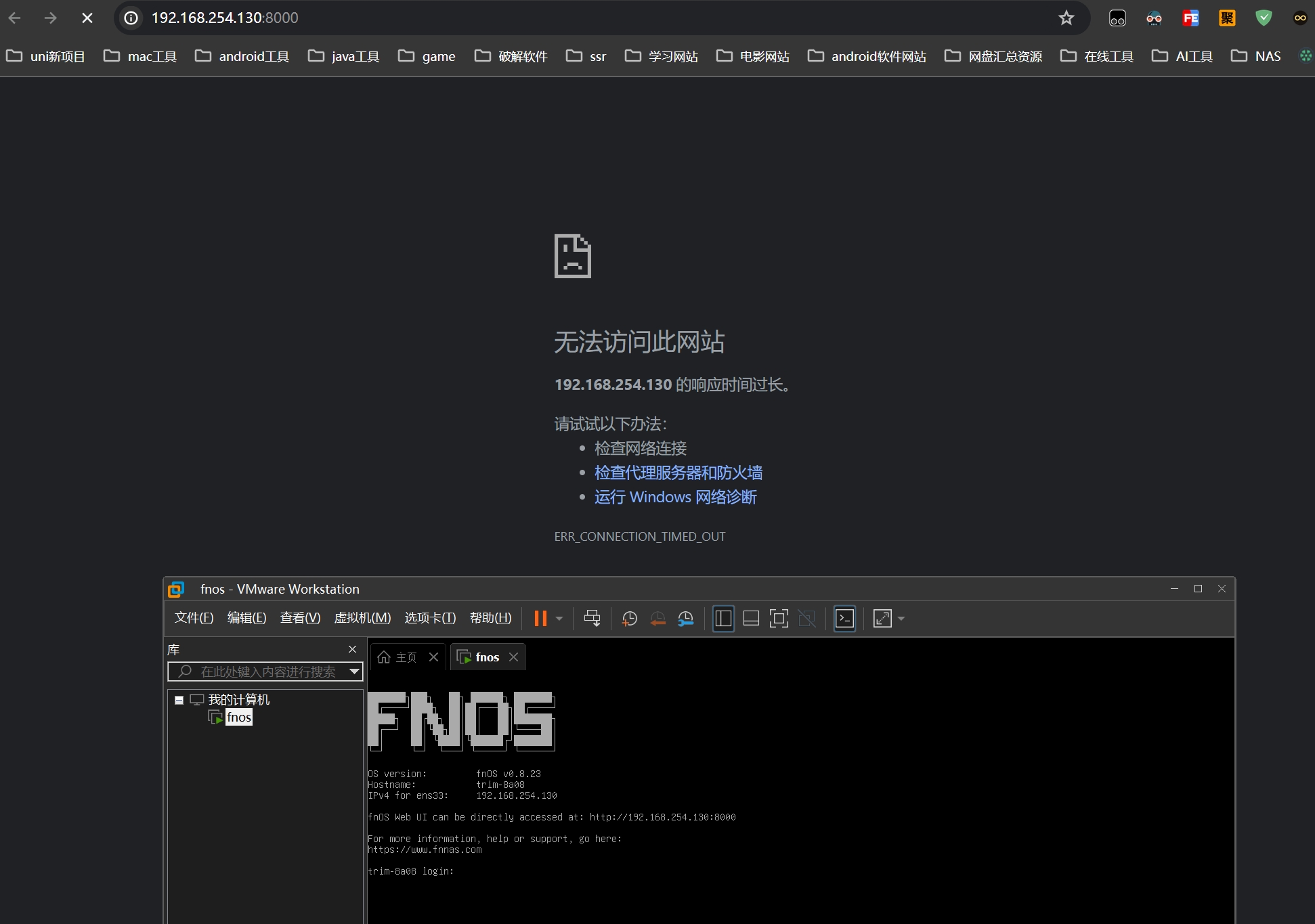Image resolution: width=1315 pixels, height=924 pixels.
Task: Toggle the thumbnail bar view button
Action: pyautogui.click(x=751, y=618)
